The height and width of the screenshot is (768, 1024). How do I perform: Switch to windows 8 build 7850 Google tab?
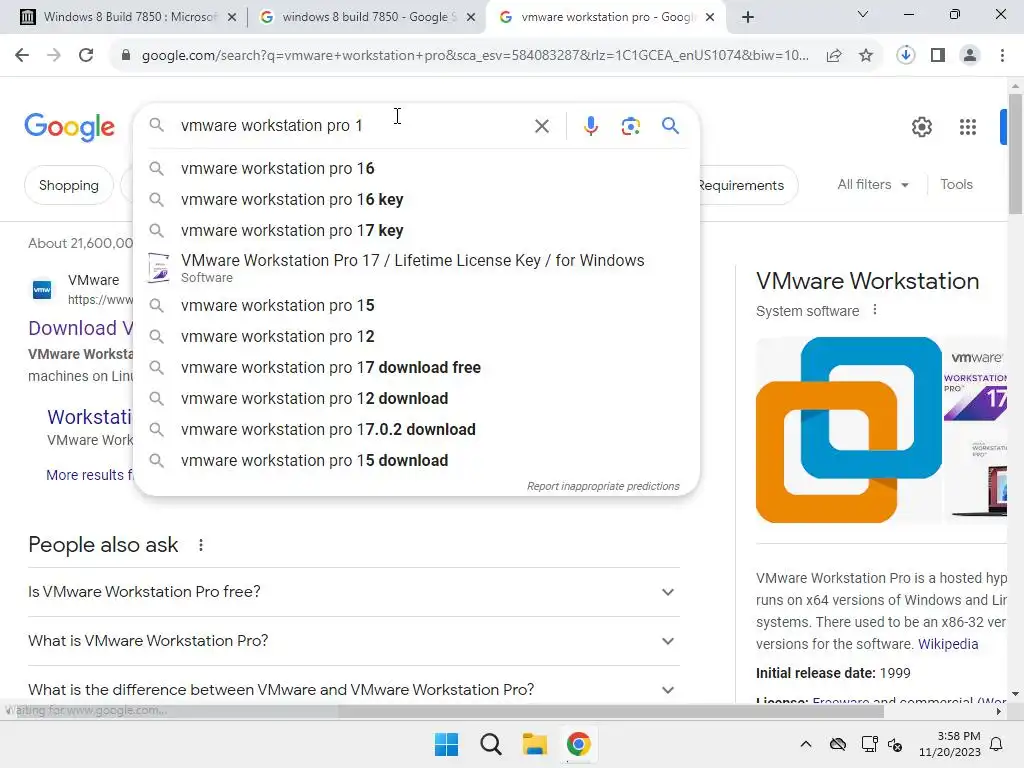coord(367,17)
